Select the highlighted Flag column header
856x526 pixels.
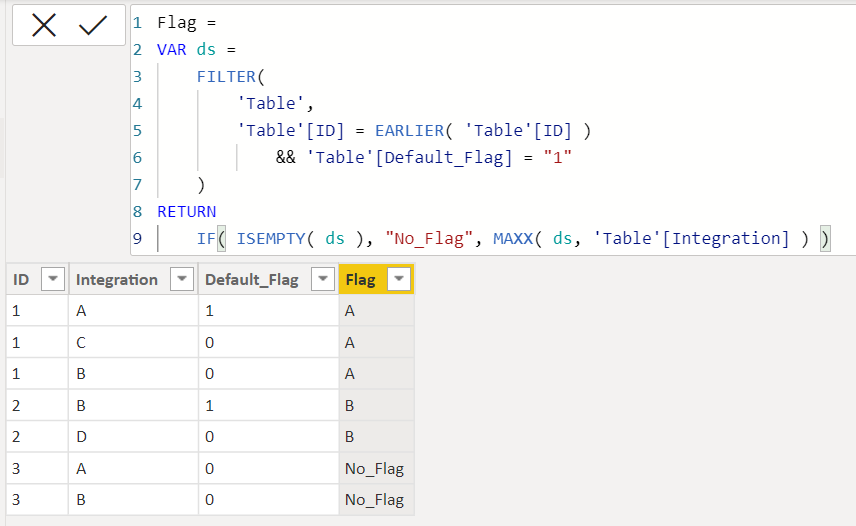pos(377,279)
